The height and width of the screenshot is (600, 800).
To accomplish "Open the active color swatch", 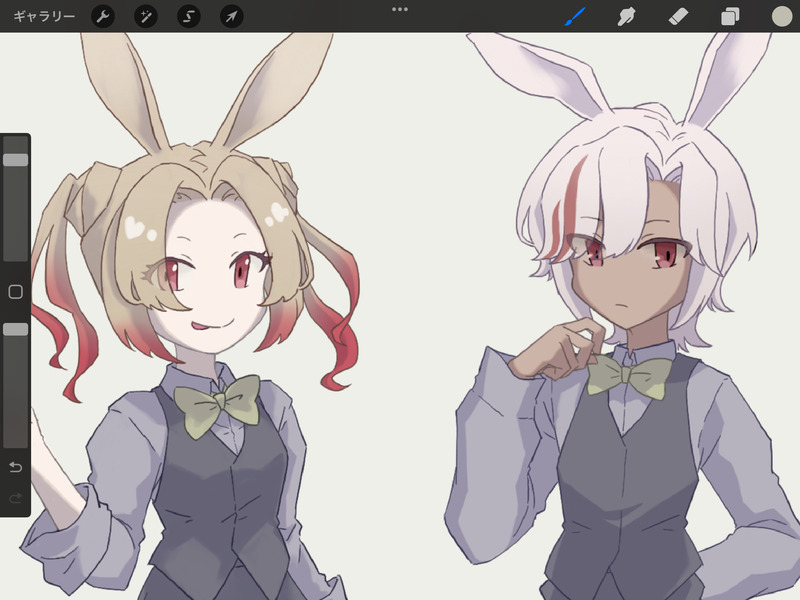I will pos(782,16).
